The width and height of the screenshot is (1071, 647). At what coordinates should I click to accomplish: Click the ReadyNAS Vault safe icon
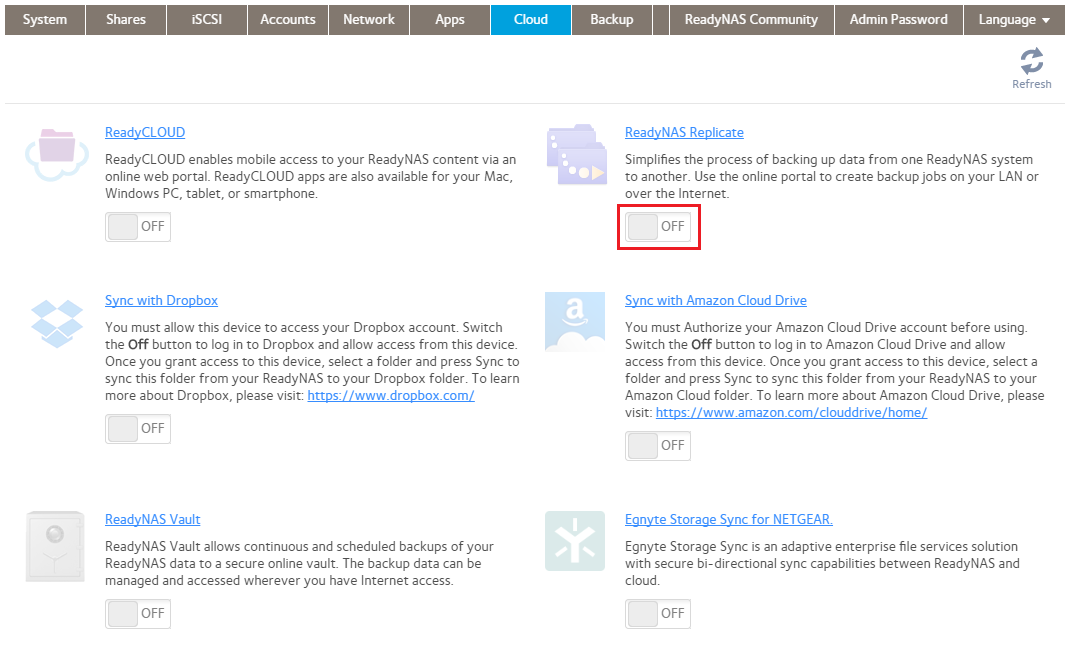tap(55, 546)
